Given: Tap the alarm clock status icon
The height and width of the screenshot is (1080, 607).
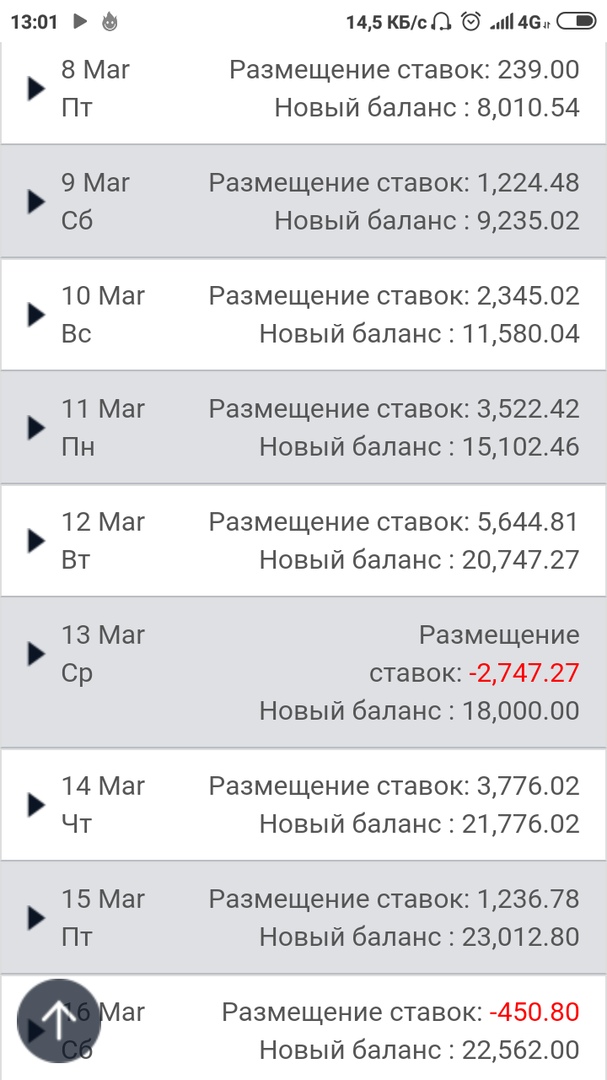Looking at the screenshot, I should tap(470, 21).
